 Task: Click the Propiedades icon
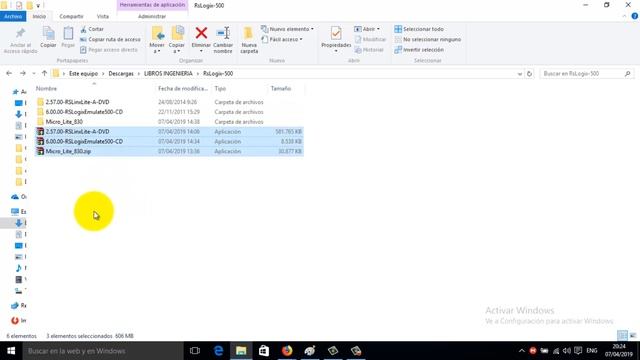336,33
